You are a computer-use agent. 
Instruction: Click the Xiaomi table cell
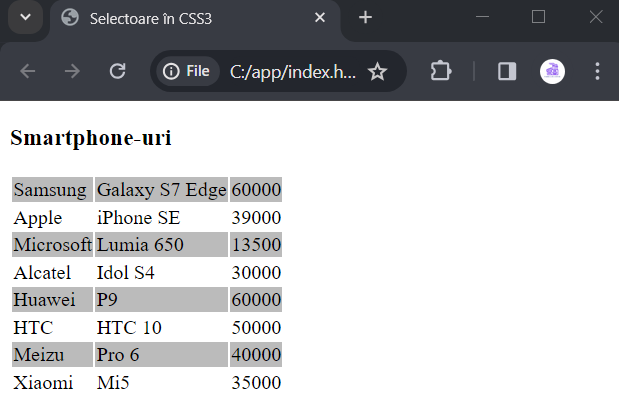[53, 382]
